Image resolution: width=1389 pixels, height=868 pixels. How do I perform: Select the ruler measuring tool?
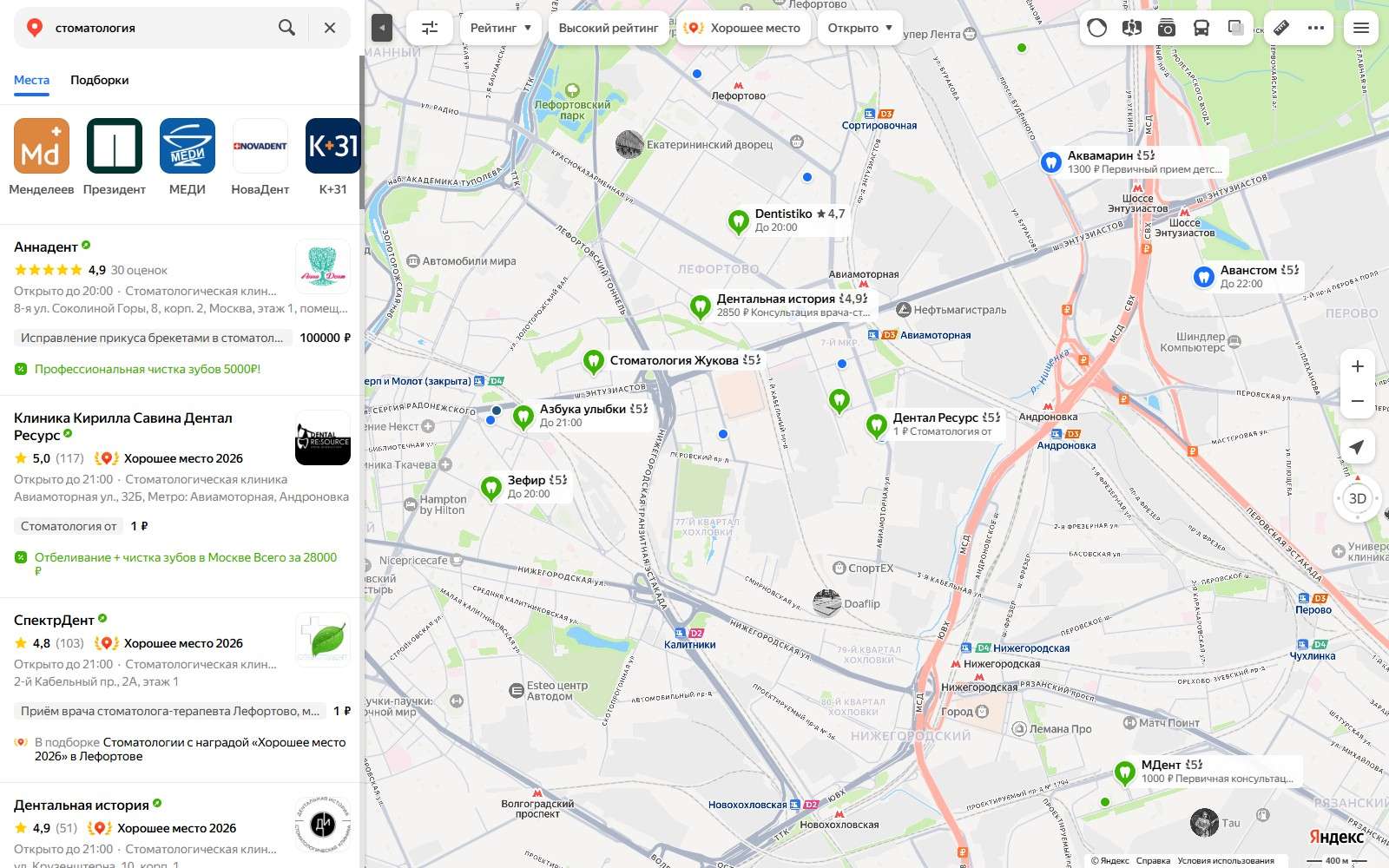pyautogui.click(x=1281, y=28)
